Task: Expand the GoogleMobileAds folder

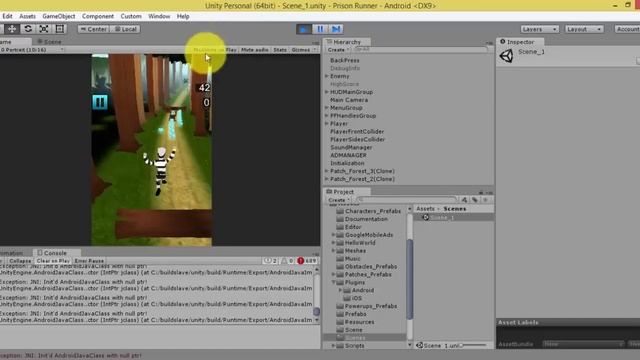Action: point(333,235)
